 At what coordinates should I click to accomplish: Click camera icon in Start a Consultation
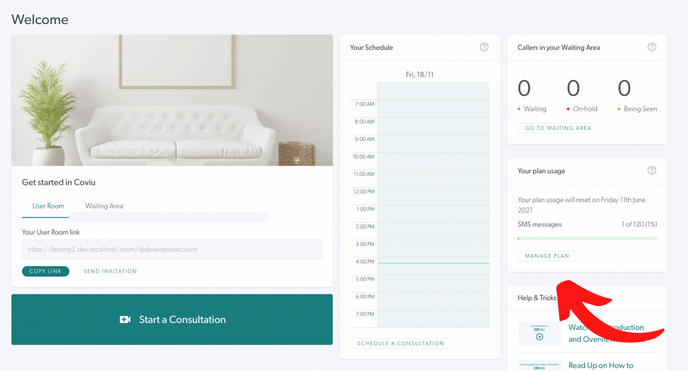(x=125, y=320)
